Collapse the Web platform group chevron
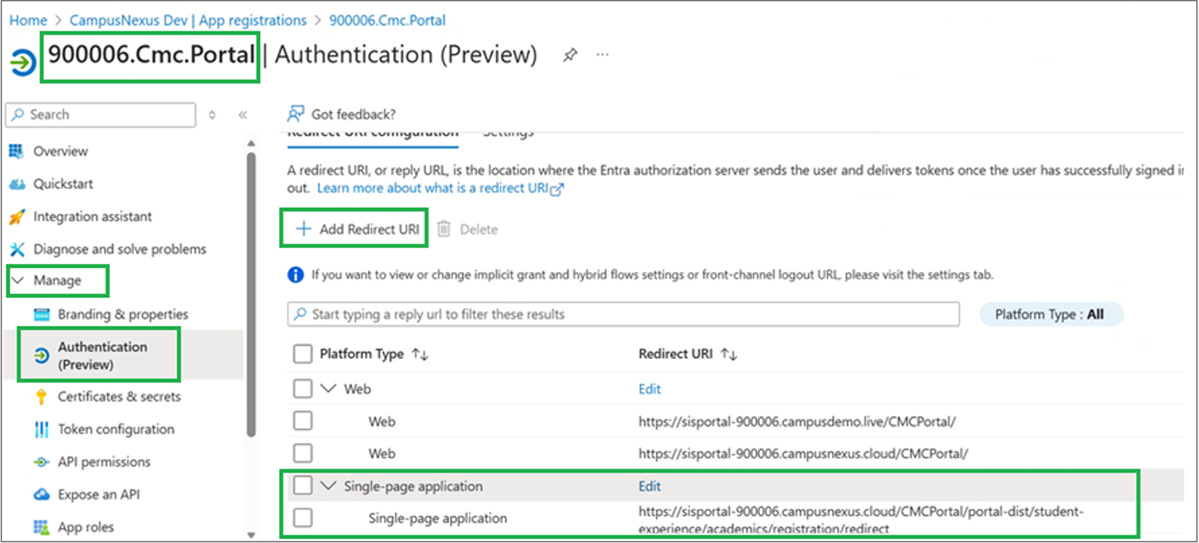Viewport: 1199px width, 543px height. pyautogui.click(x=329, y=389)
